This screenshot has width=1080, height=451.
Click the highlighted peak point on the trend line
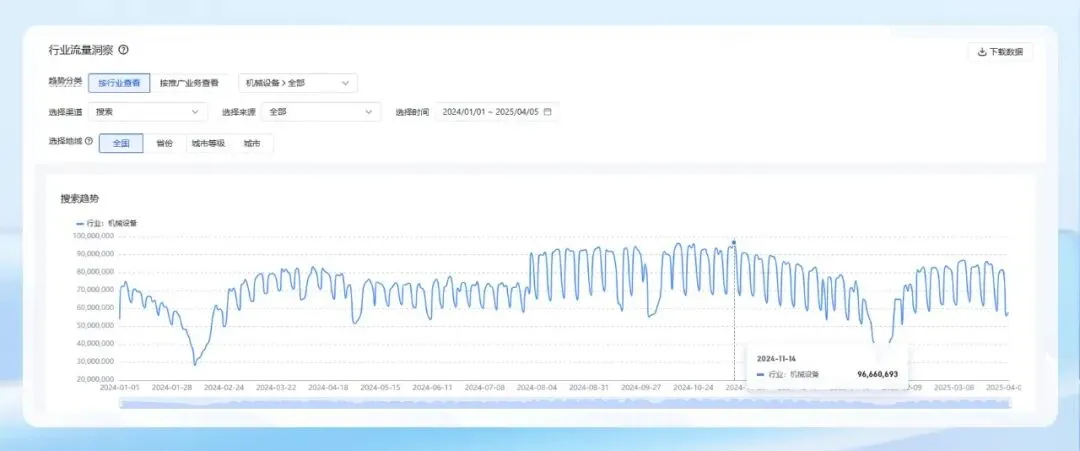[734, 242]
